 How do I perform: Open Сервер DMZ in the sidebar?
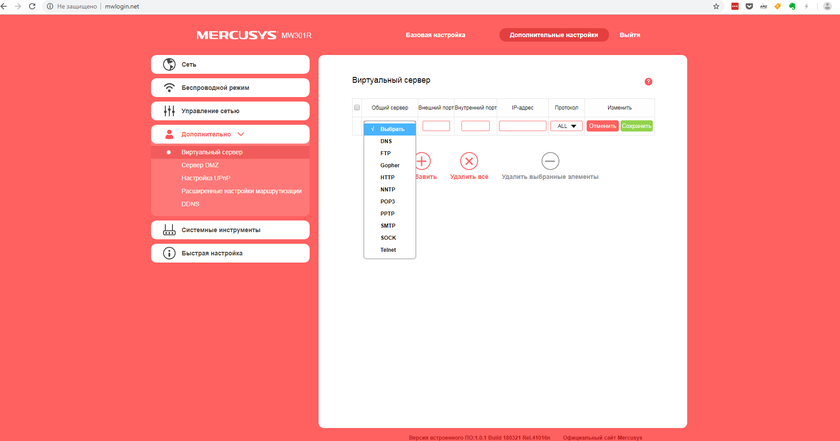[x=200, y=165]
